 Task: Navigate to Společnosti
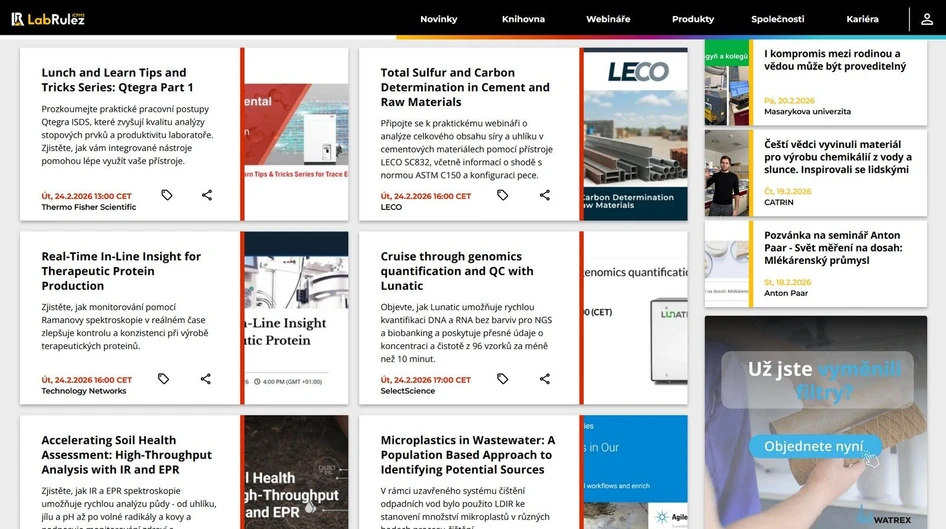click(778, 19)
